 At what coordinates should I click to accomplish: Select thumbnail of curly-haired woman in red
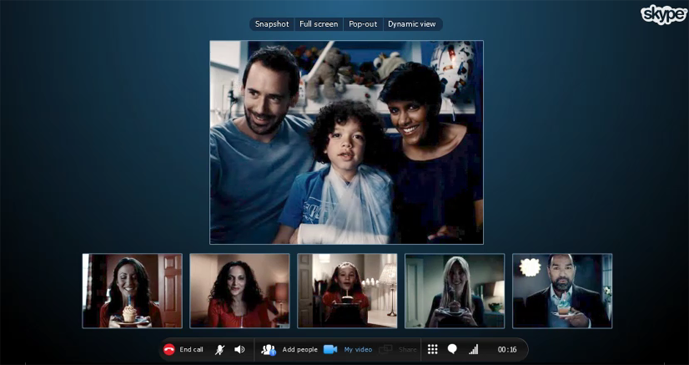(x=239, y=291)
